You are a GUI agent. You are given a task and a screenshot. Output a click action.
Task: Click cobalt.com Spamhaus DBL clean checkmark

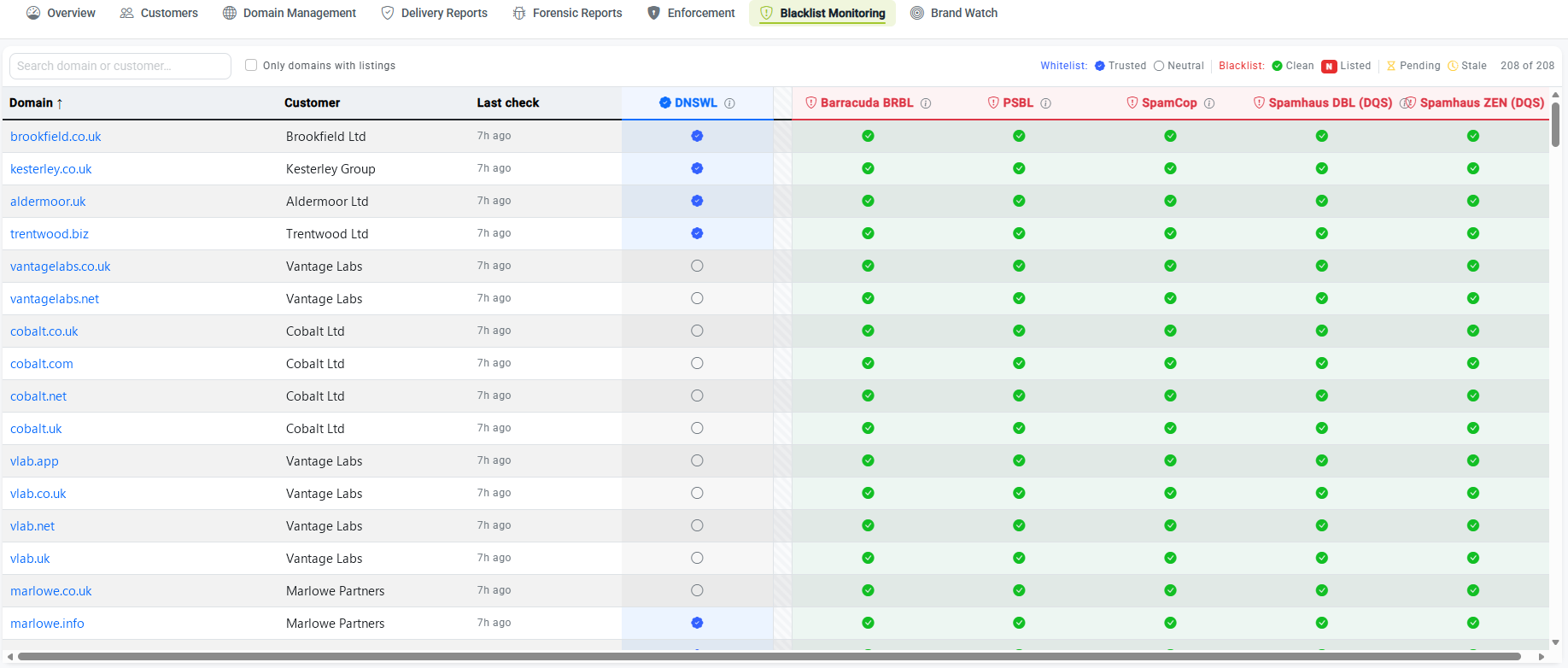pos(1321,363)
